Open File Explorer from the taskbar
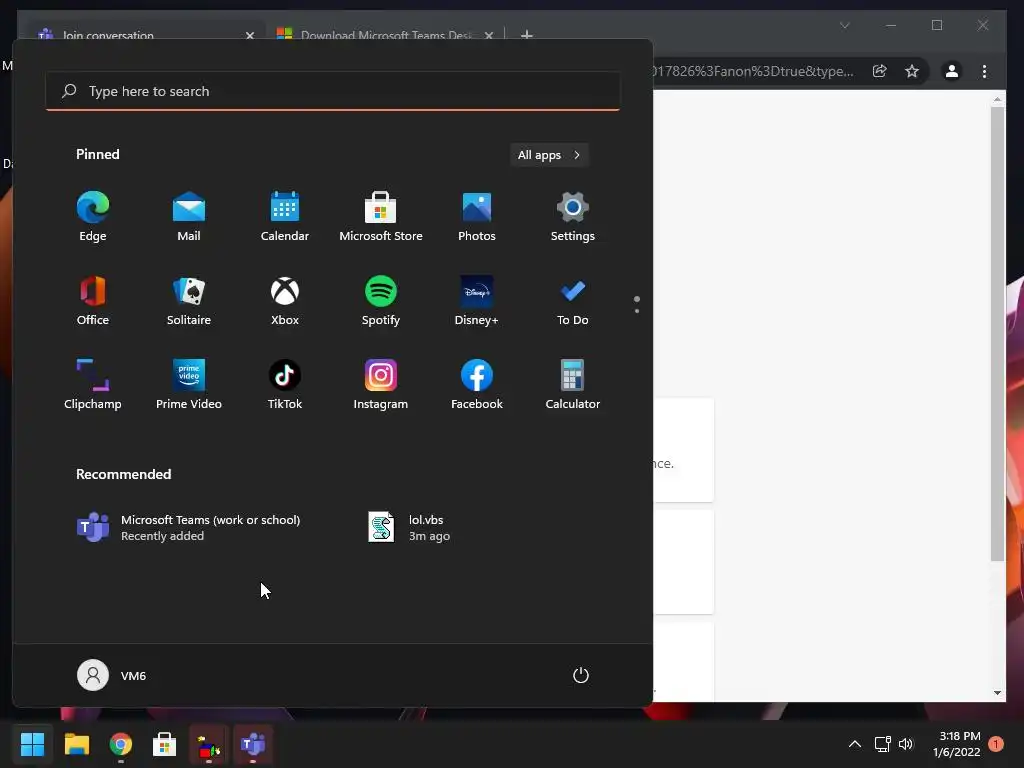The height and width of the screenshot is (768, 1024). pos(76,744)
